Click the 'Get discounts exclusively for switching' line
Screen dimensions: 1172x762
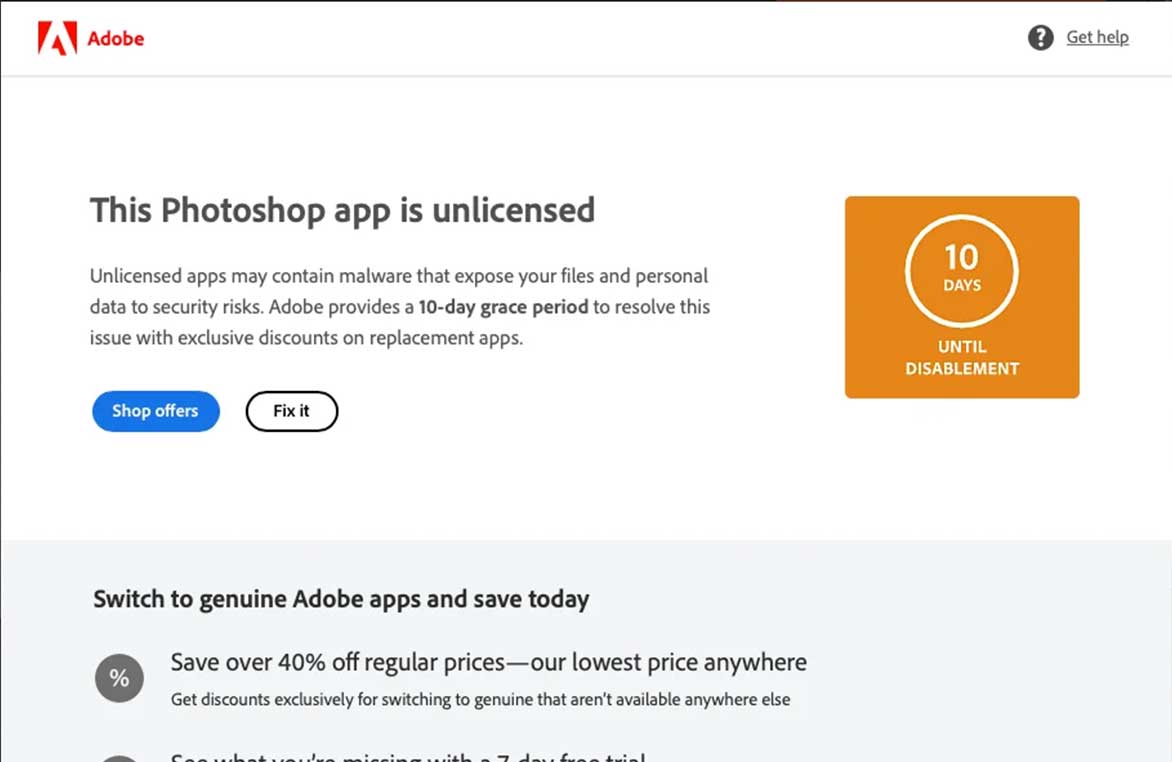coord(481,700)
